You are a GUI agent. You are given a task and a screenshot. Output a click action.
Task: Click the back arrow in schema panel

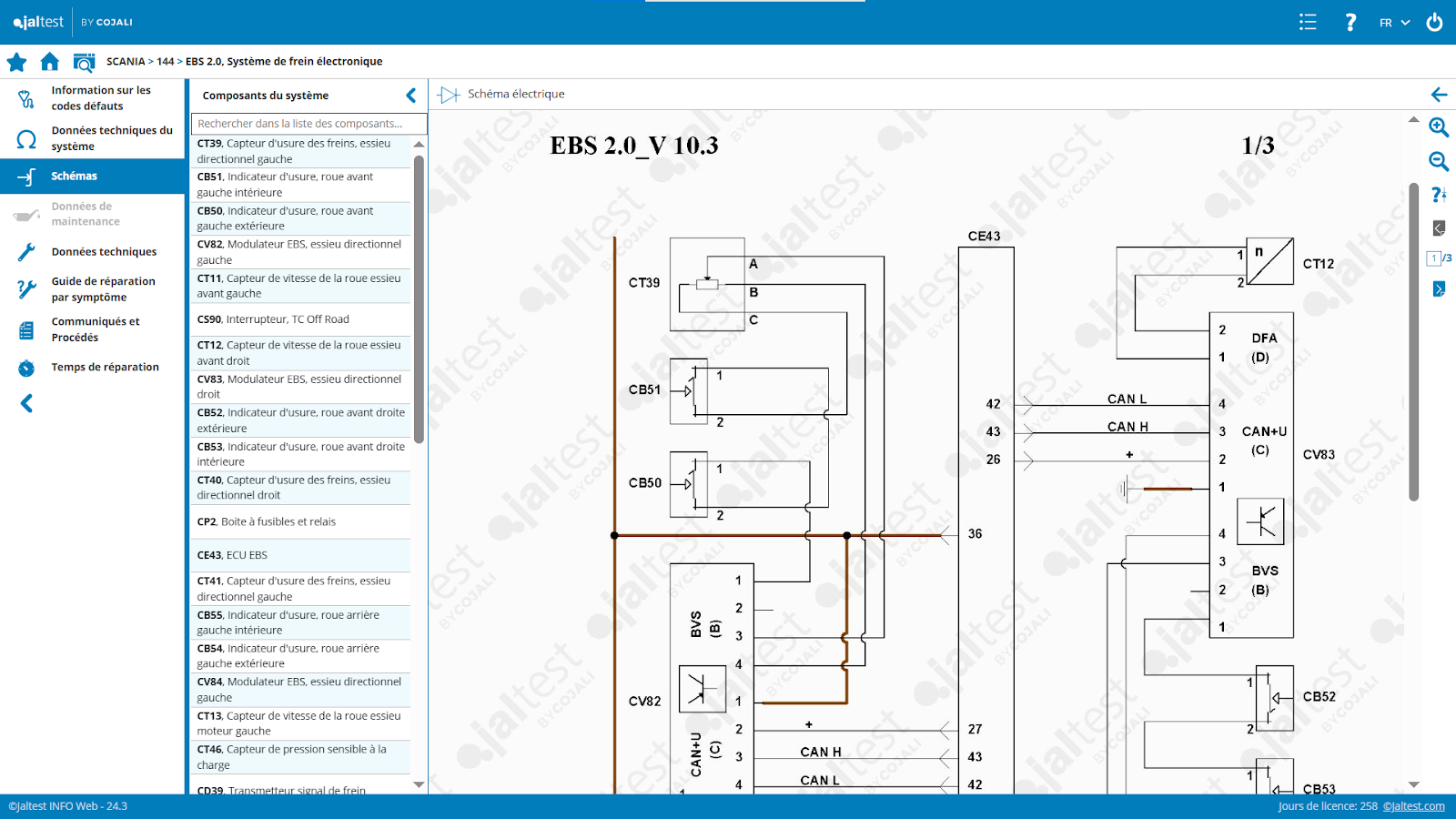pos(1439,95)
